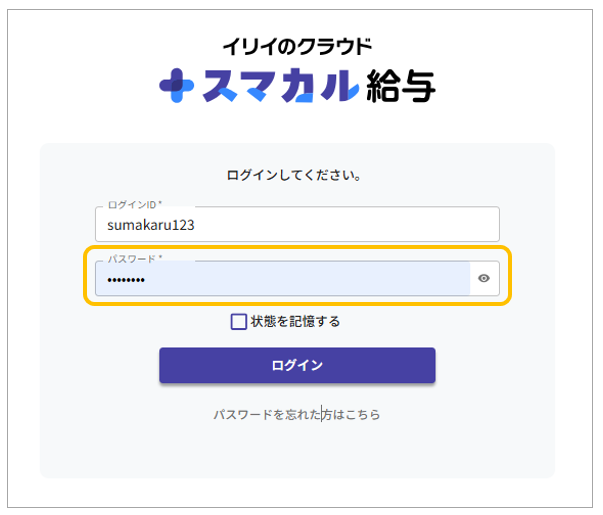Place cursor after sumakaru123 text
The image size is (603, 515).
(x=196, y=226)
